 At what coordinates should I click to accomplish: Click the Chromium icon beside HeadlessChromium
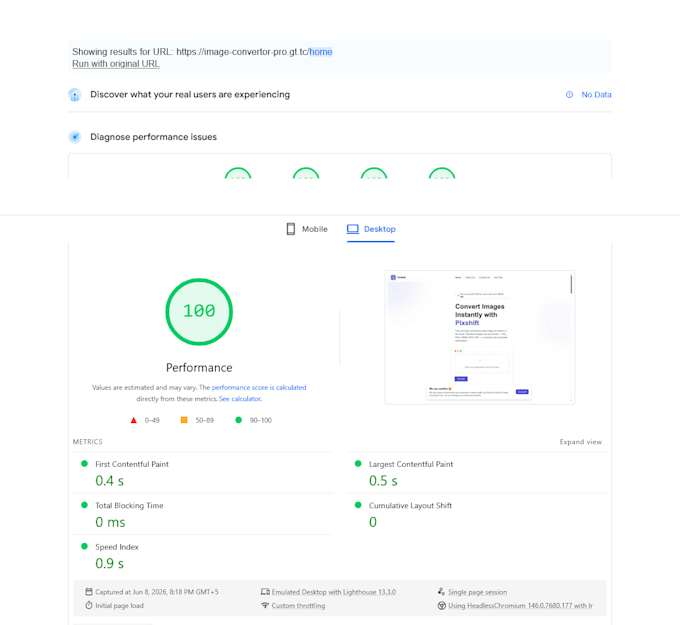pyautogui.click(x=441, y=605)
